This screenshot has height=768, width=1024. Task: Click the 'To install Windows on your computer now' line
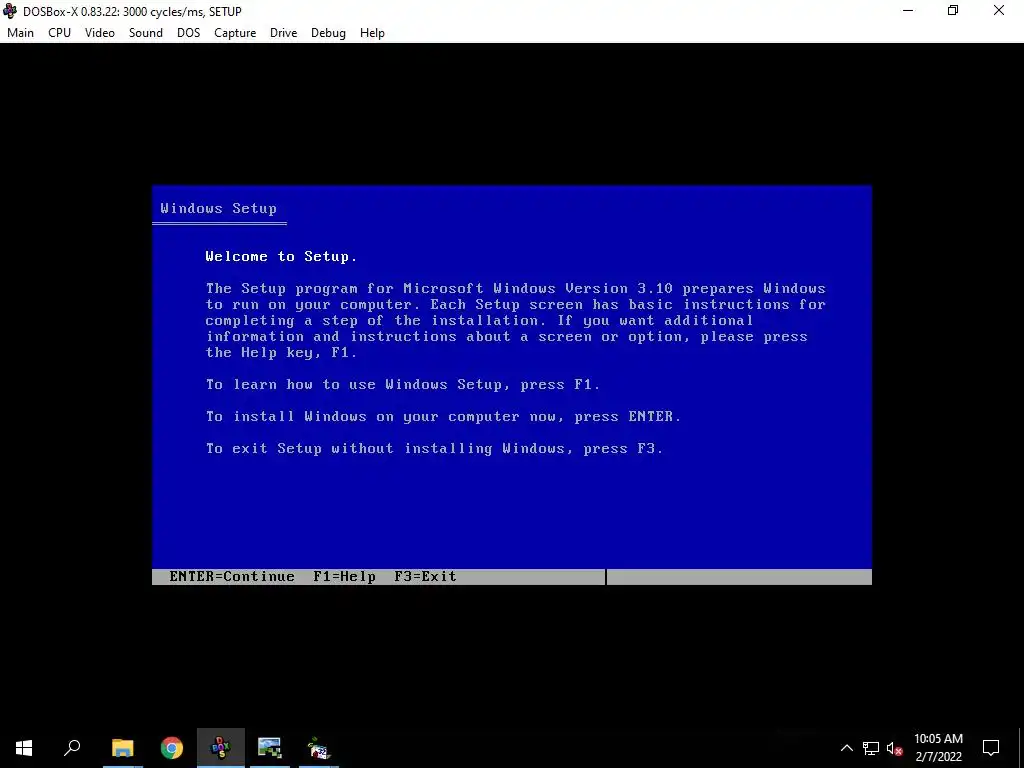tap(443, 417)
